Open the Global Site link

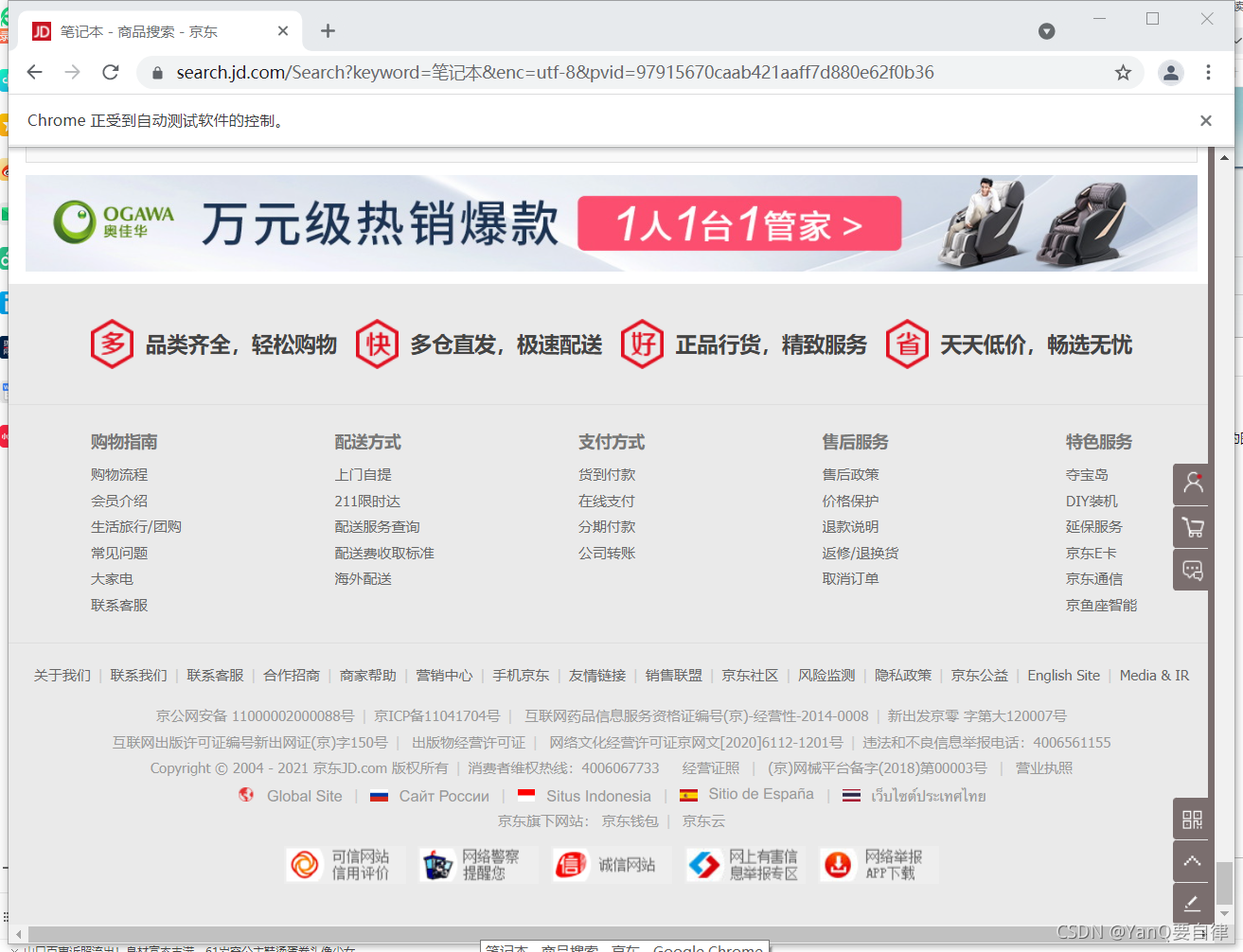pyautogui.click(x=305, y=797)
